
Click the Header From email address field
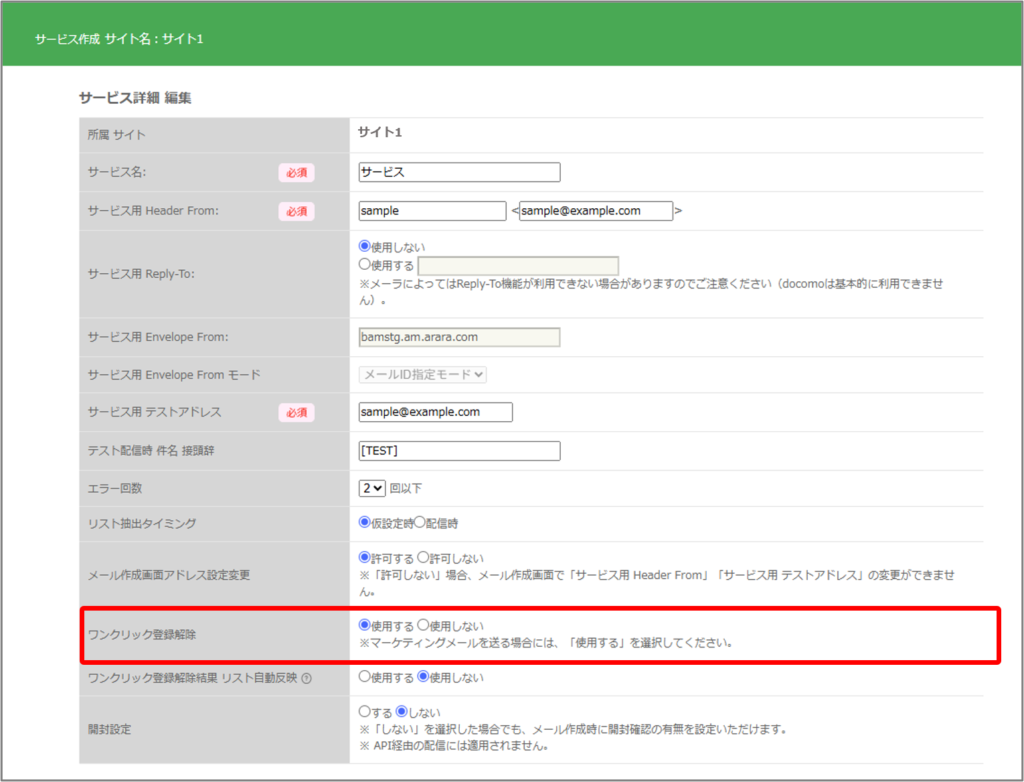click(x=595, y=211)
